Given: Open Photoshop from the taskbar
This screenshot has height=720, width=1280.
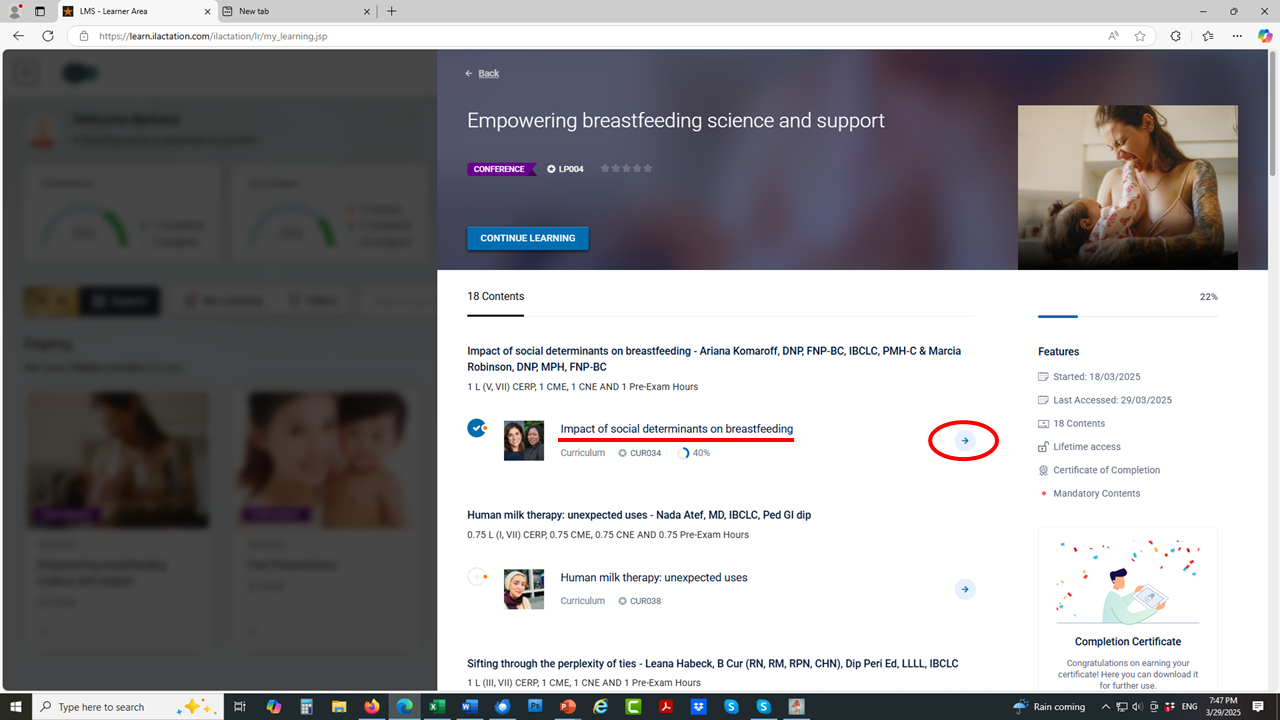Looking at the screenshot, I should tap(535, 706).
